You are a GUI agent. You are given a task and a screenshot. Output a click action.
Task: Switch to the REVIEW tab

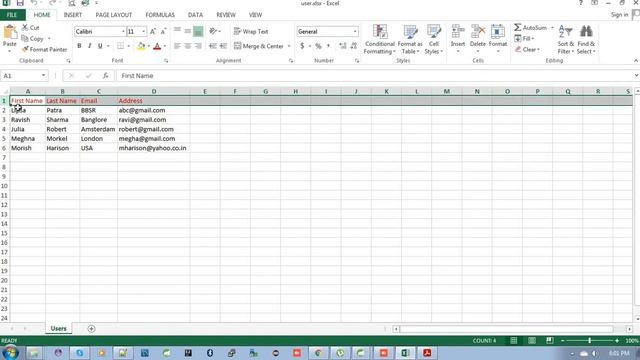point(226,15)
